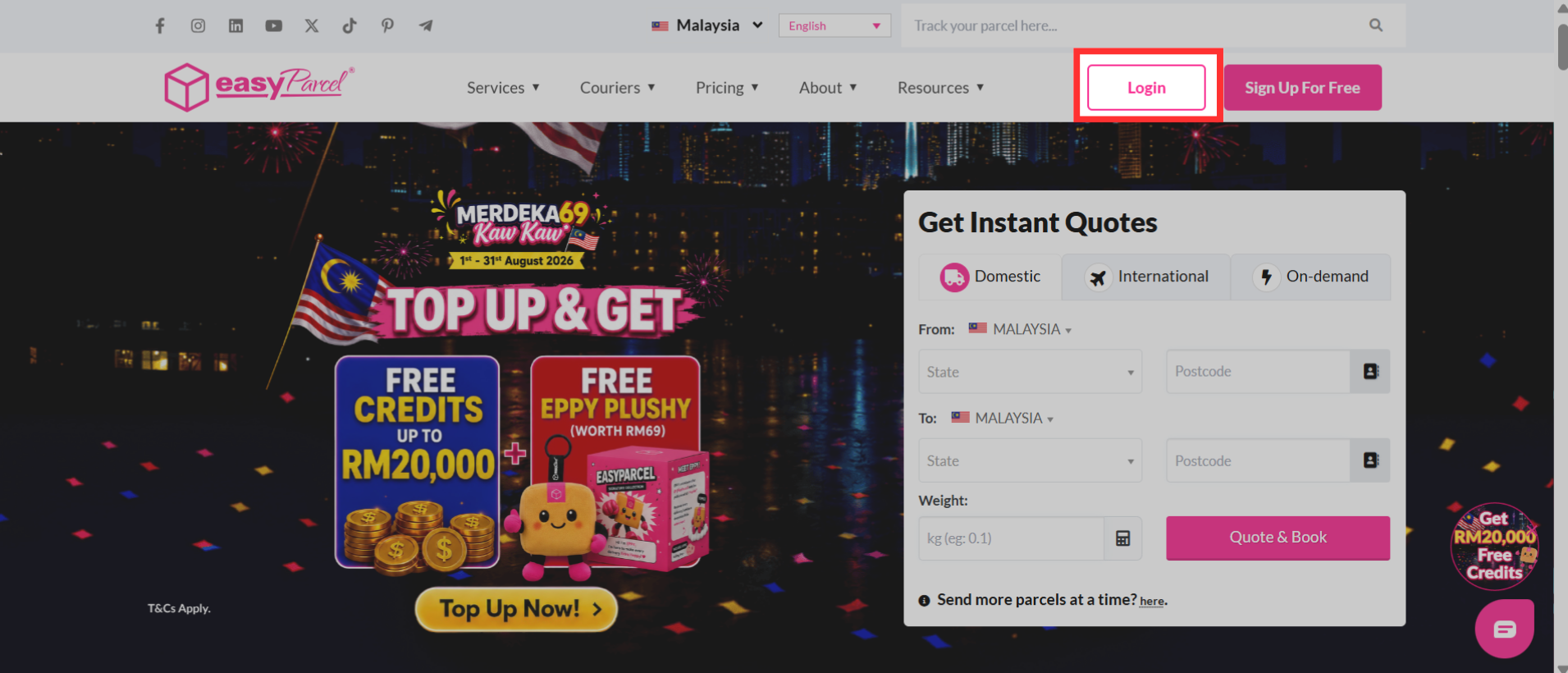
Task: Switch to the On-demand quote tab
Action: coord(1310,277)
